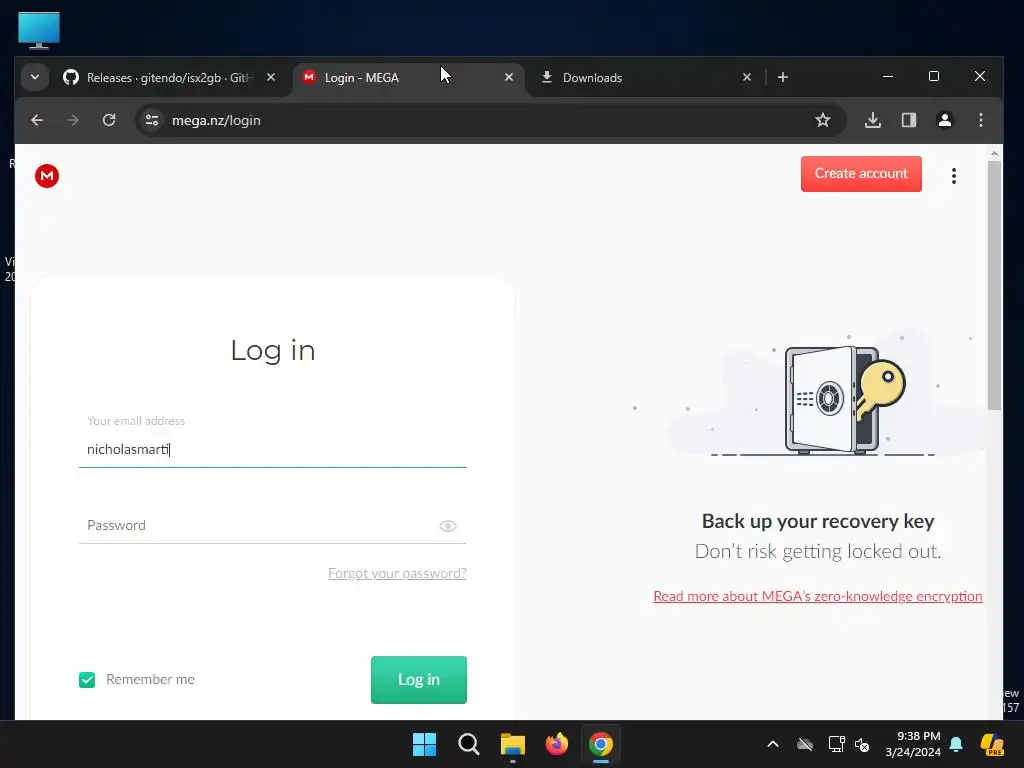The height and width of the screenshot is (768, 1024).
Task: Click the muted volume tray icon
Action: [862, 744]
